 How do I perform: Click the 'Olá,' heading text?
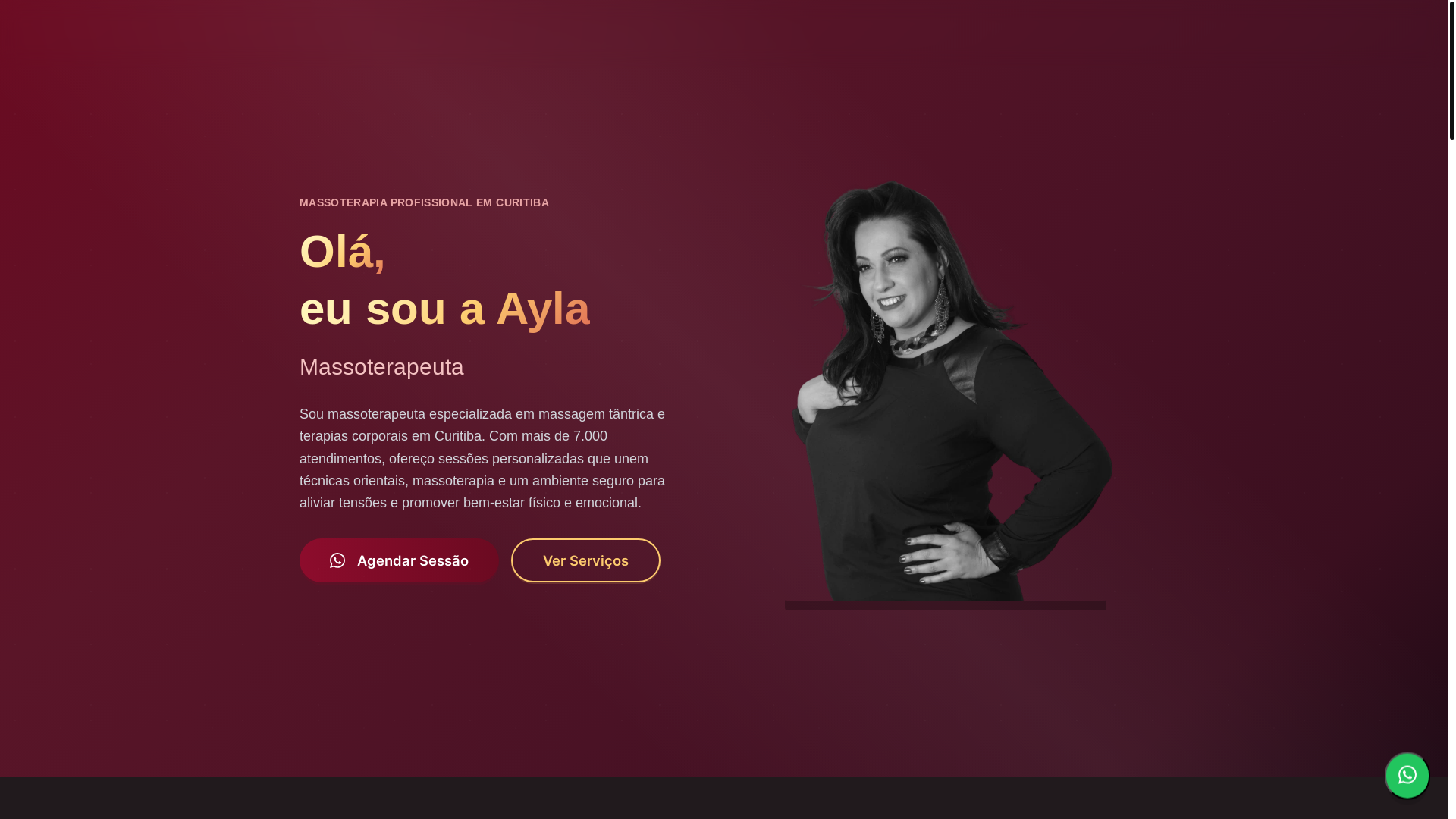[x=342, y=251]
